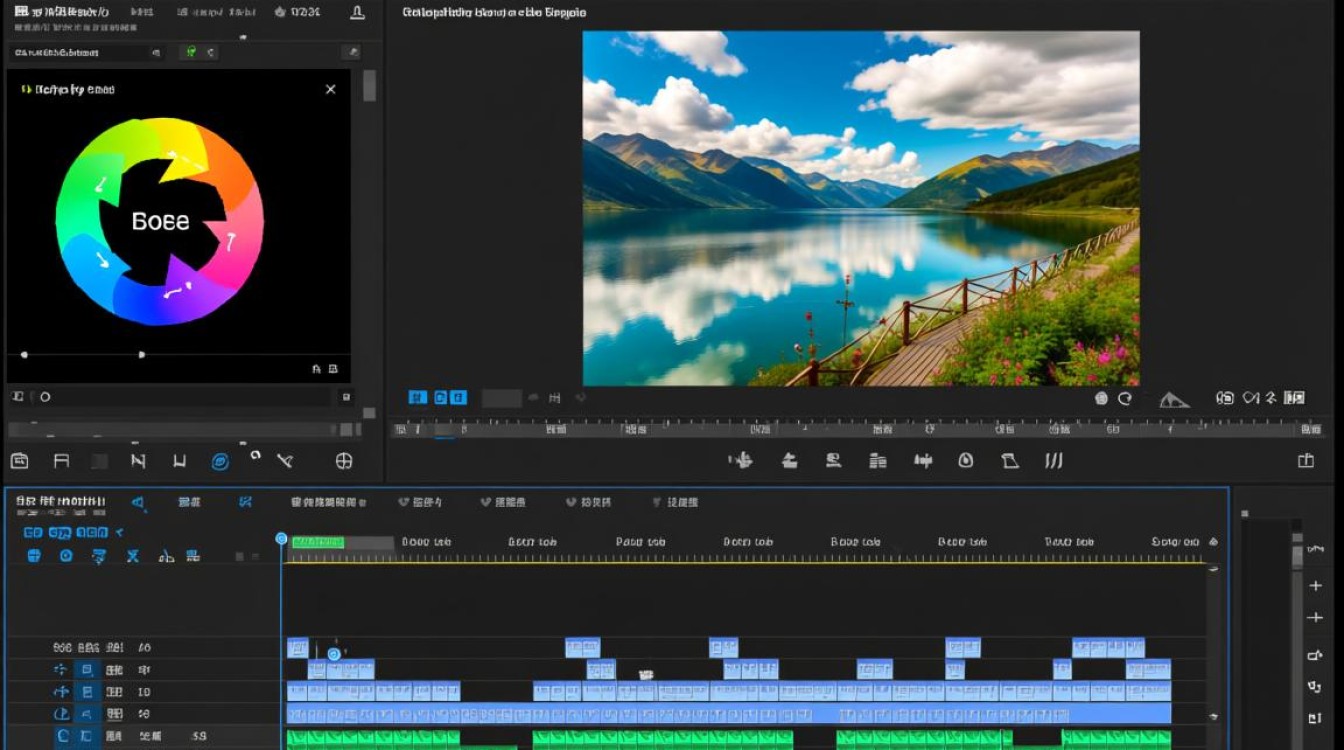Viewport: 1344px width, 750px height.
Task: Click the blue X-shaped icon in timeline tools row
Action: click(x=132, y=555)
